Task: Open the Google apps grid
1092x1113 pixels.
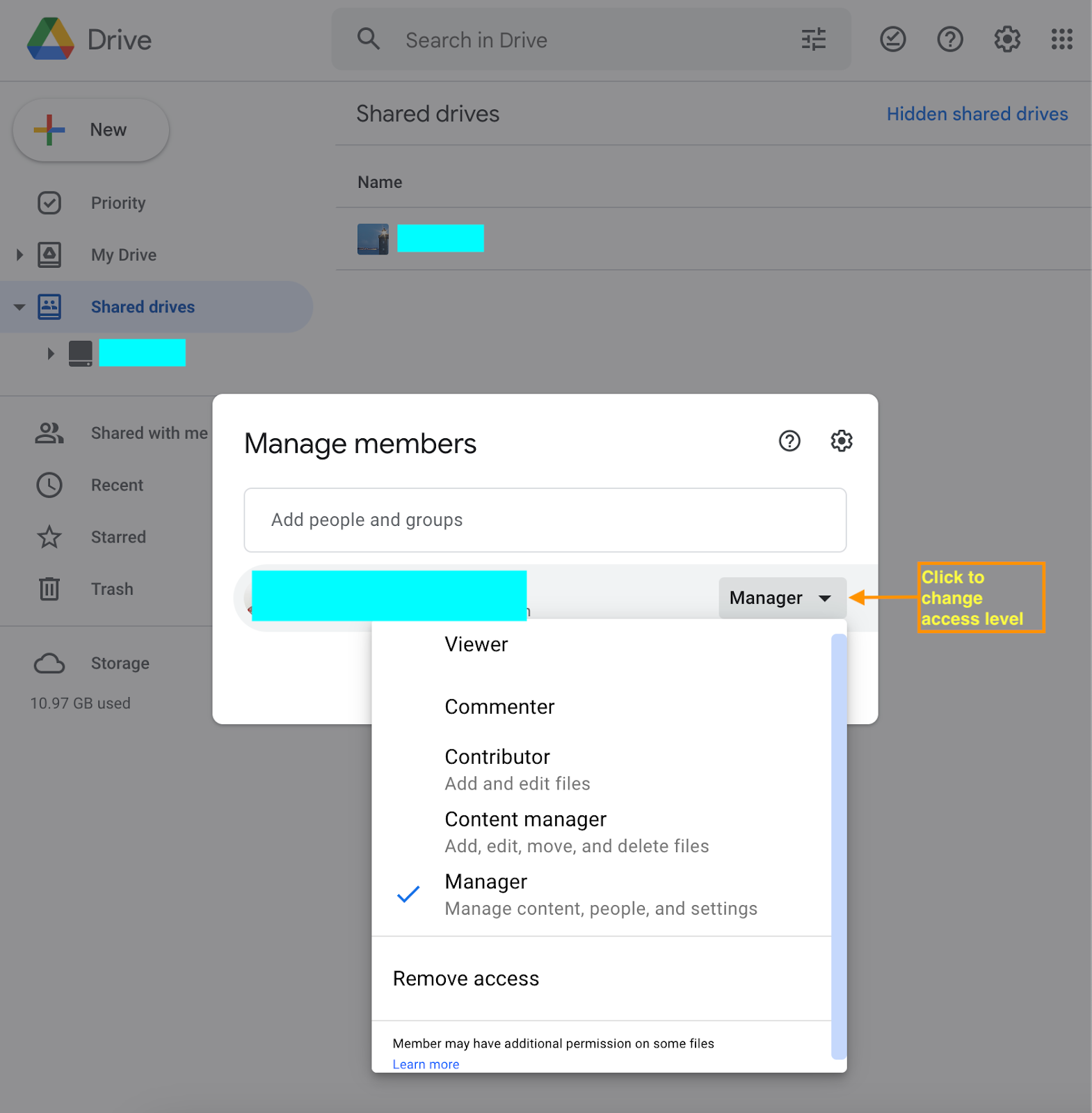Action: pos(1061,40)
